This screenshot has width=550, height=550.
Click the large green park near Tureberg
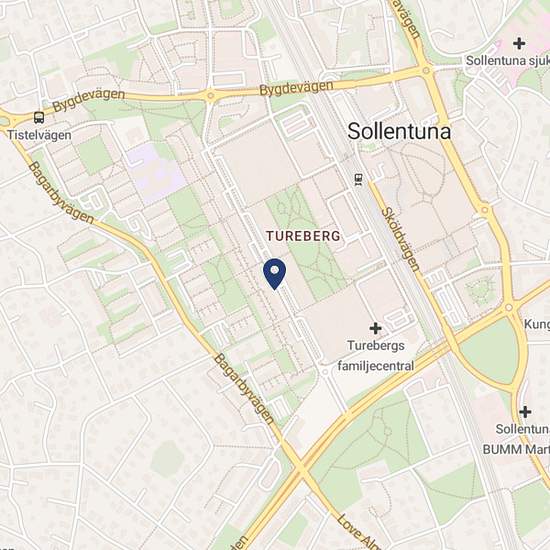pos(306,244)
